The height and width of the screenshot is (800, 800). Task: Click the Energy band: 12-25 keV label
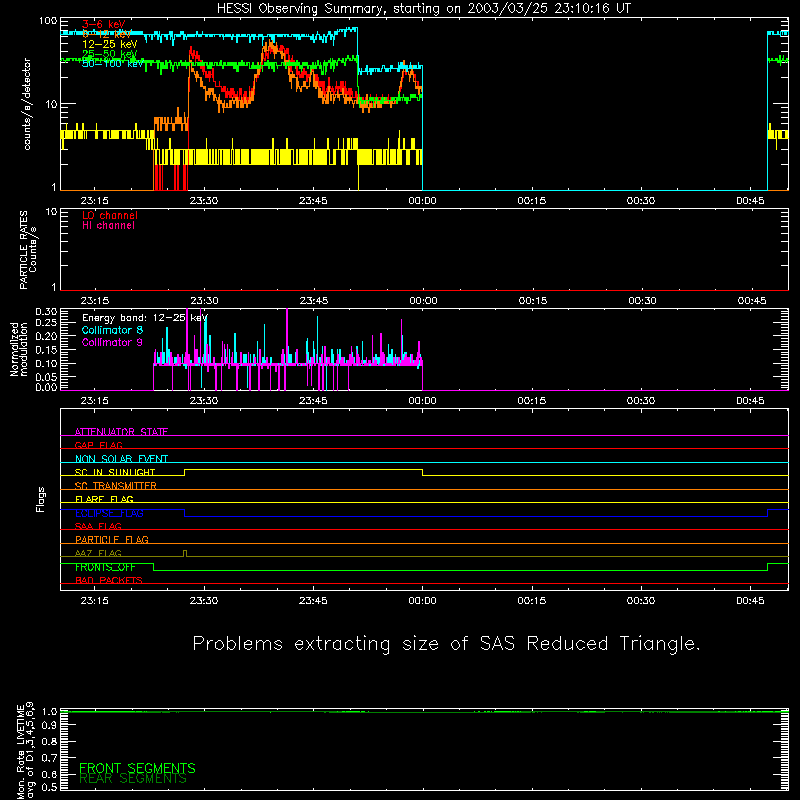point(145,318)
